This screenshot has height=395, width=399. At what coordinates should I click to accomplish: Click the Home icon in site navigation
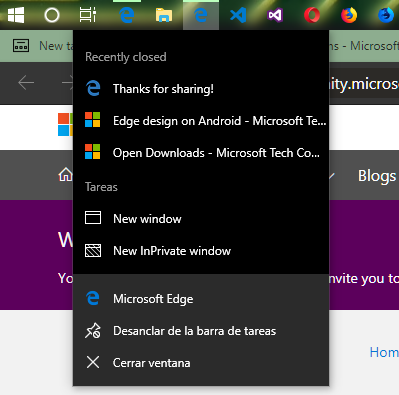(65, 175)
